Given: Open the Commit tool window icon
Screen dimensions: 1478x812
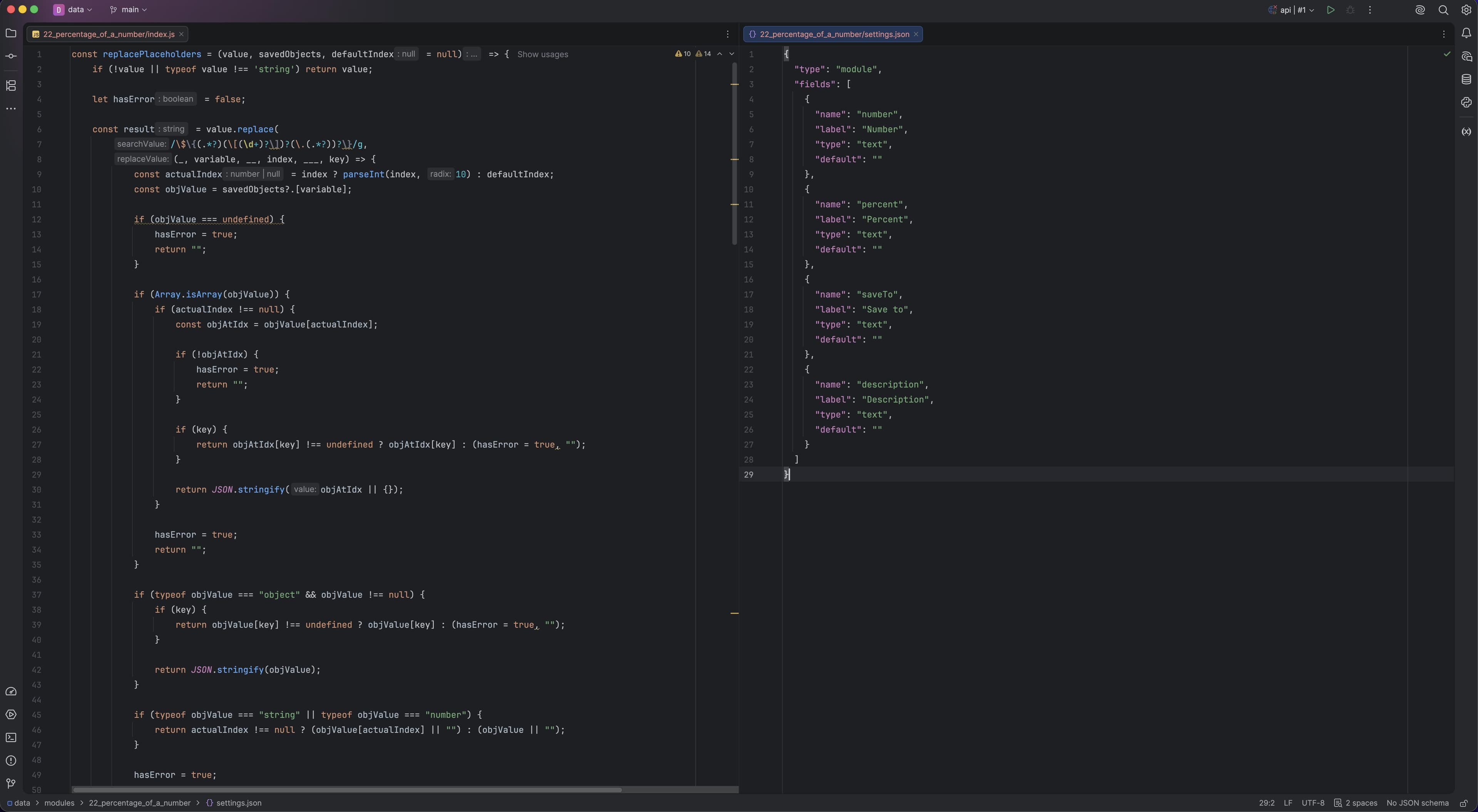Looking at the screenshot, I should pos(11,56).
